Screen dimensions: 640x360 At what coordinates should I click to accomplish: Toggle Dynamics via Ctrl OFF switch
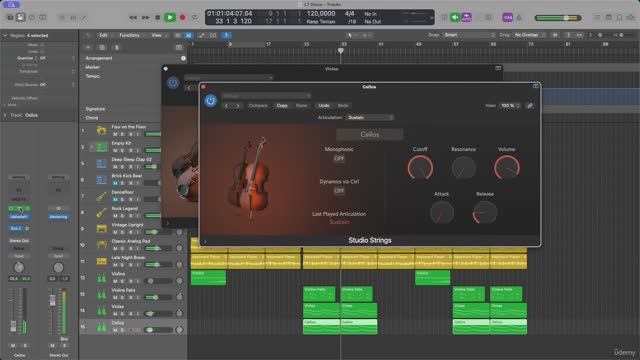pyautogui.click(x=339, y=191)
